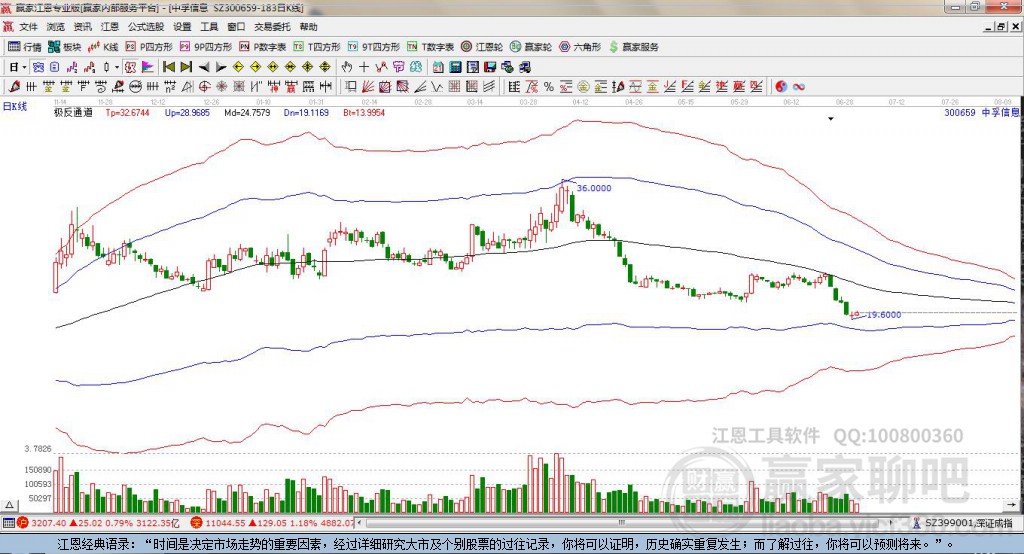The width and height of the screenshot is (1024, 554).
Task: Open P四方形 tool
Action: pos(149,47)
